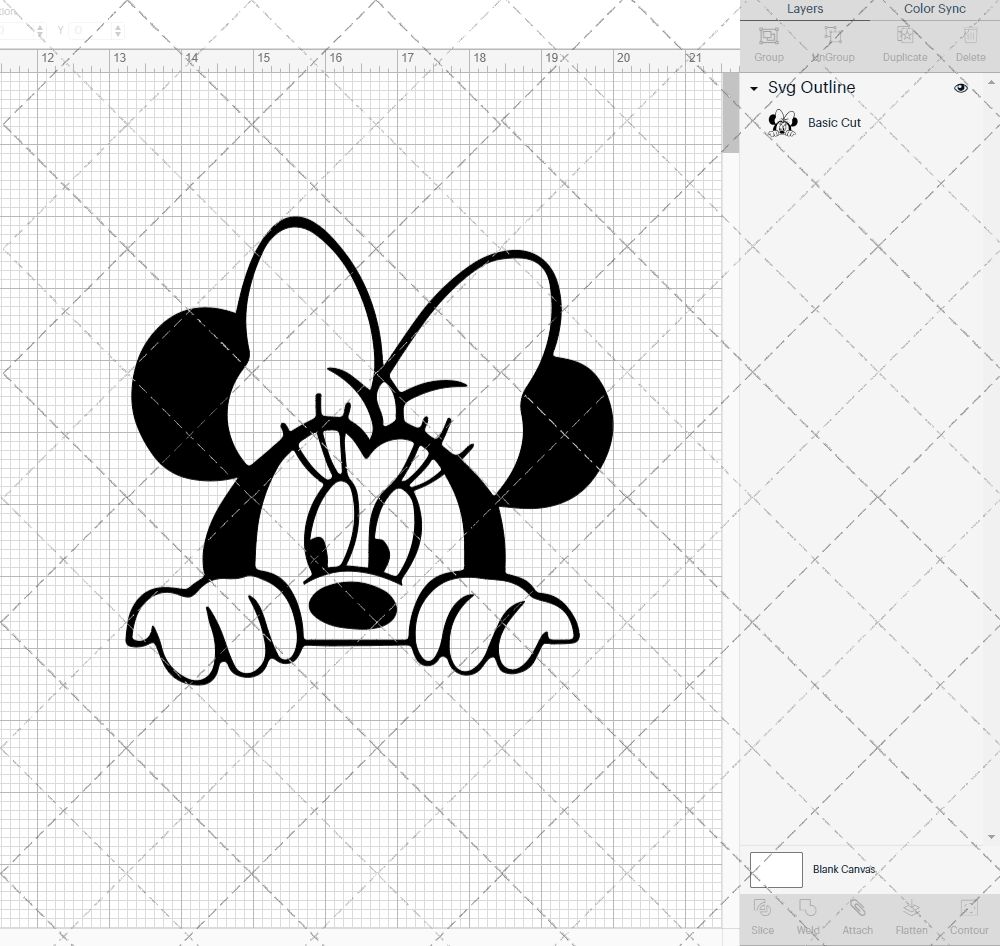Click the Blank Canvas color swatch
Image resolution: width=1000 pixels, height=946 pixels.
click(x=776, y=869)
